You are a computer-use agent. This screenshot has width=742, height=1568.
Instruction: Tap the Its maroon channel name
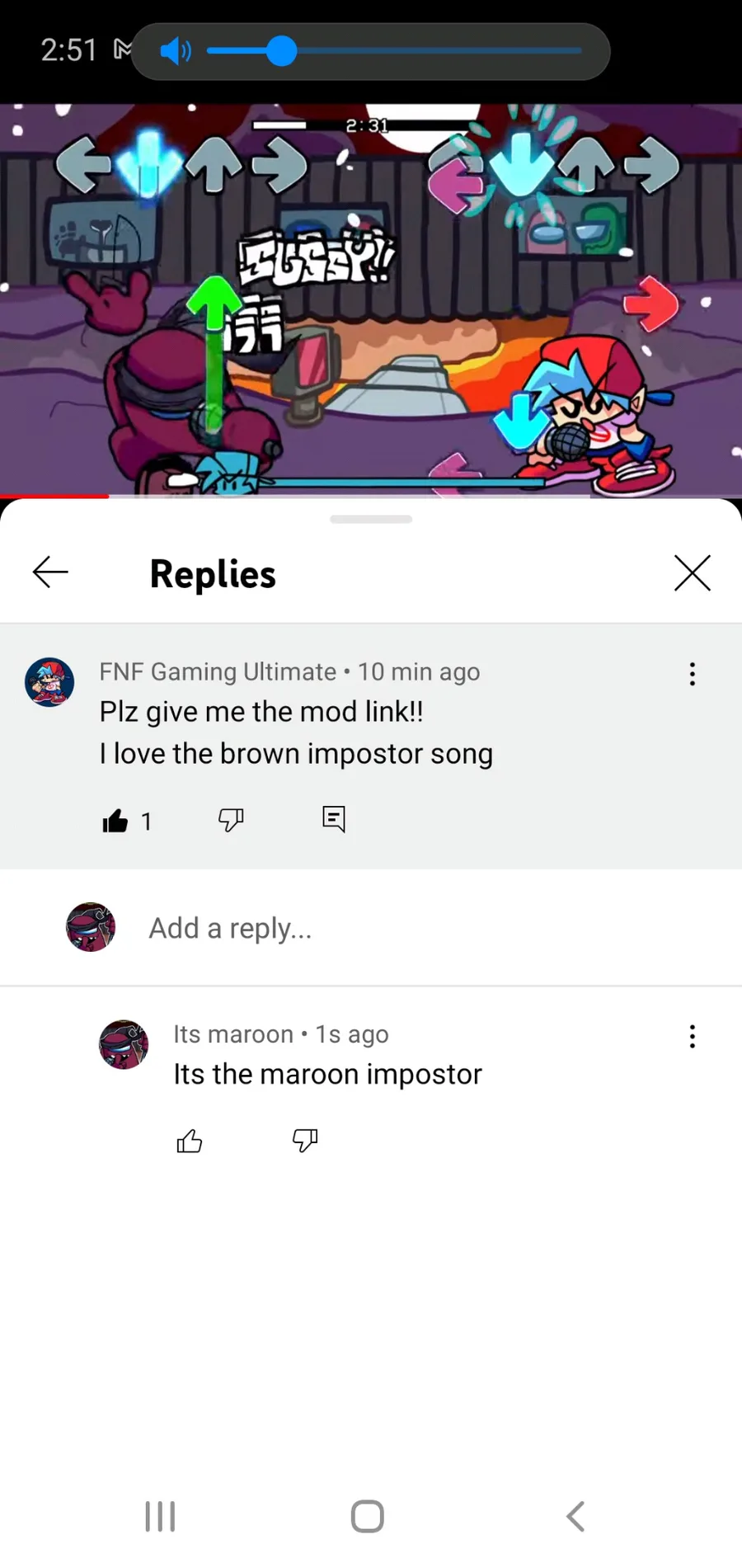(233, 1034)
